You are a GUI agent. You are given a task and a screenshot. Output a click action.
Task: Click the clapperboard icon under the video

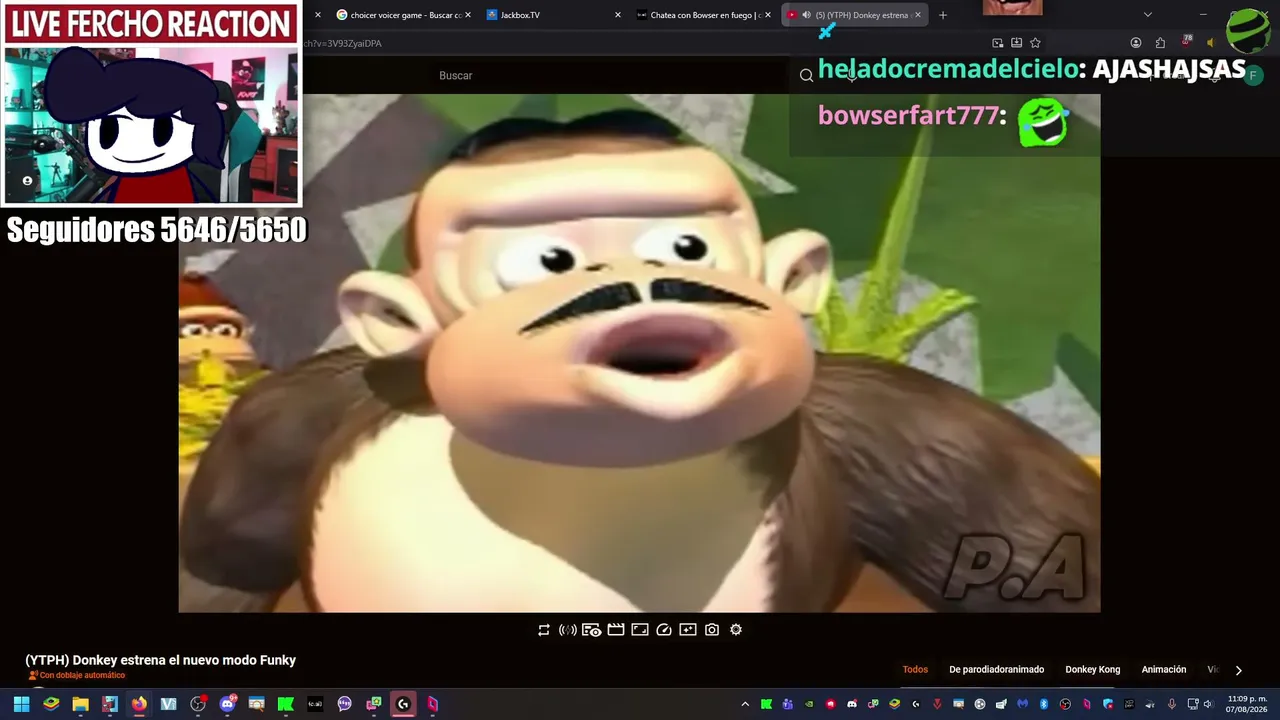tap(616, 630)
